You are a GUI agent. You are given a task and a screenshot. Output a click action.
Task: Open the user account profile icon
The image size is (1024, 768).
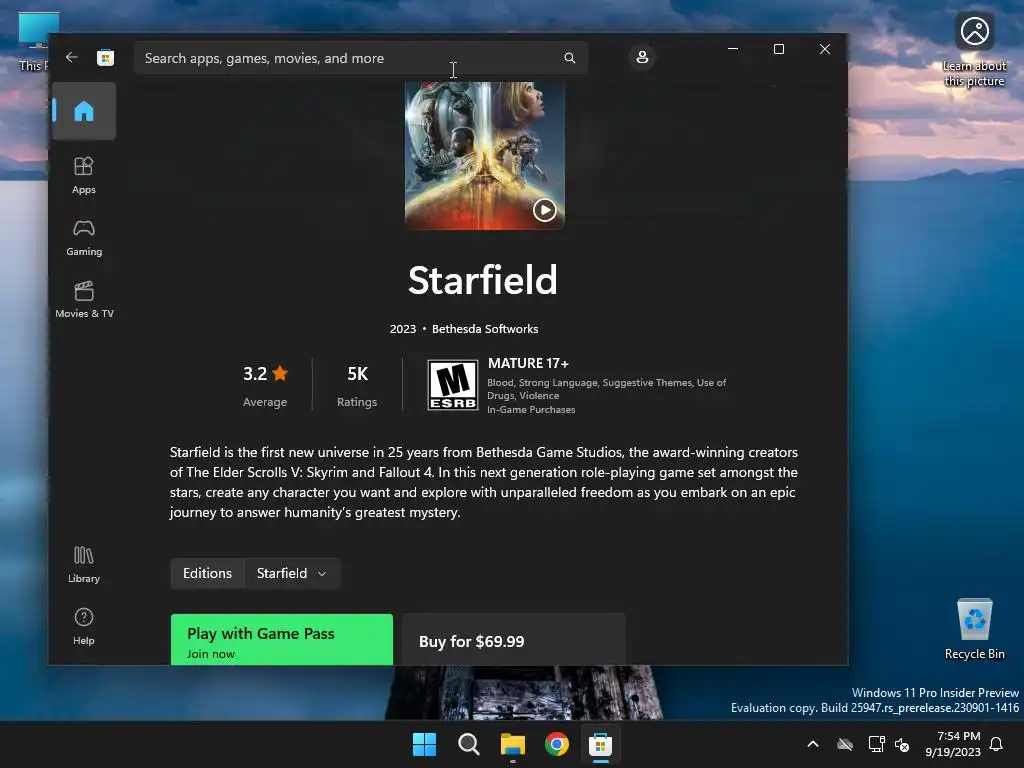click(x=642, y=57)
